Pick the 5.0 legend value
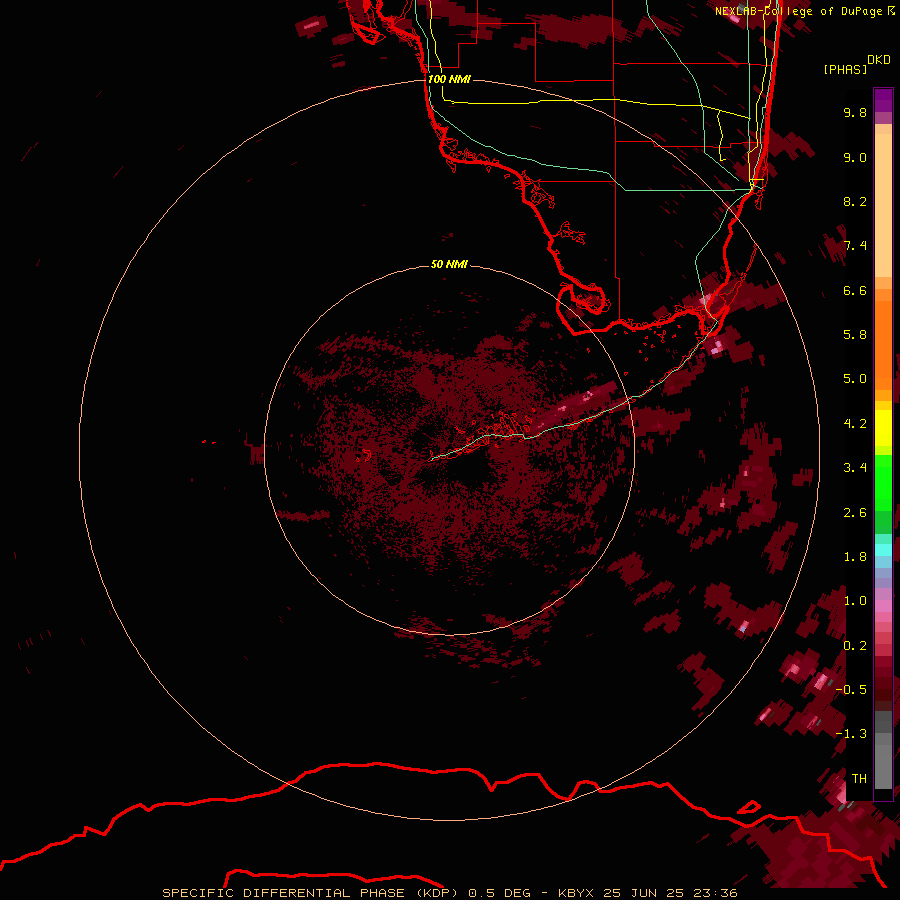900x900 pixels. (x=855, y=379)
